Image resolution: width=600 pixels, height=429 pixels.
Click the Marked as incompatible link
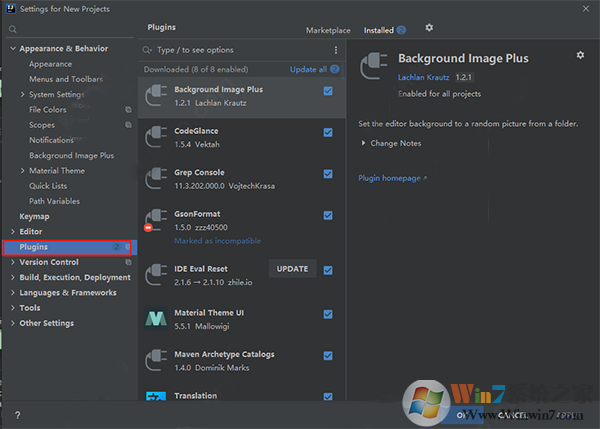(x=217, y=241)
